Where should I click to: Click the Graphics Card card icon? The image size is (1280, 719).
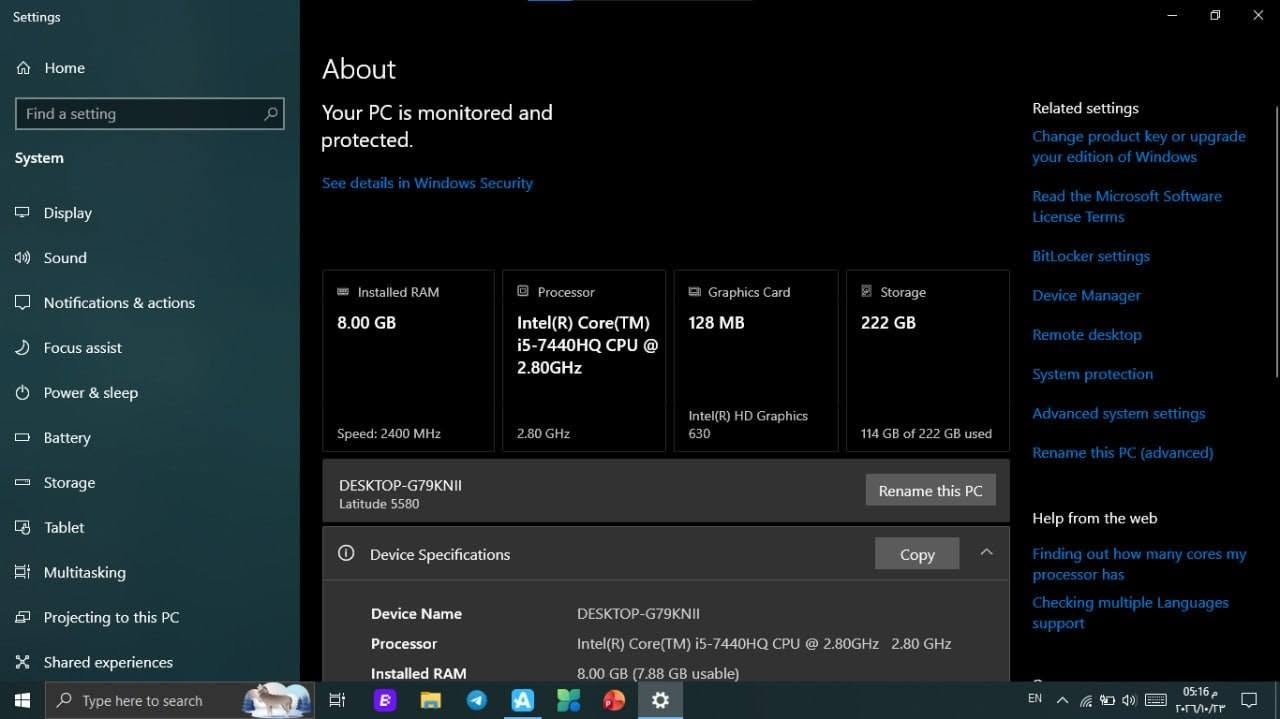point(694,292)
